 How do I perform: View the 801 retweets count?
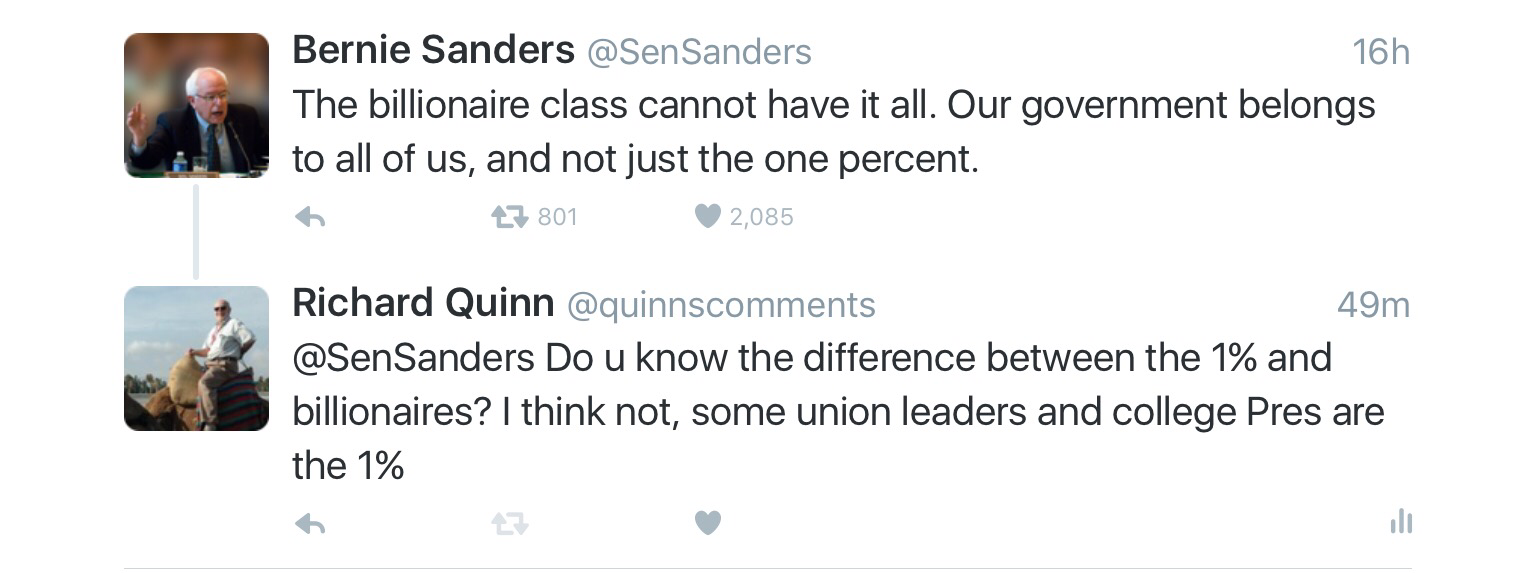point(557,217)
